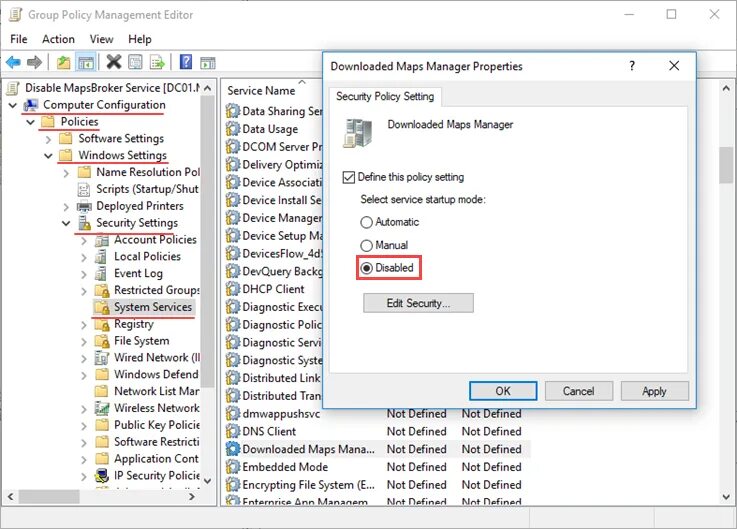
Task: Click the tree pane scroll right arrow
Action: pos(192,496)
